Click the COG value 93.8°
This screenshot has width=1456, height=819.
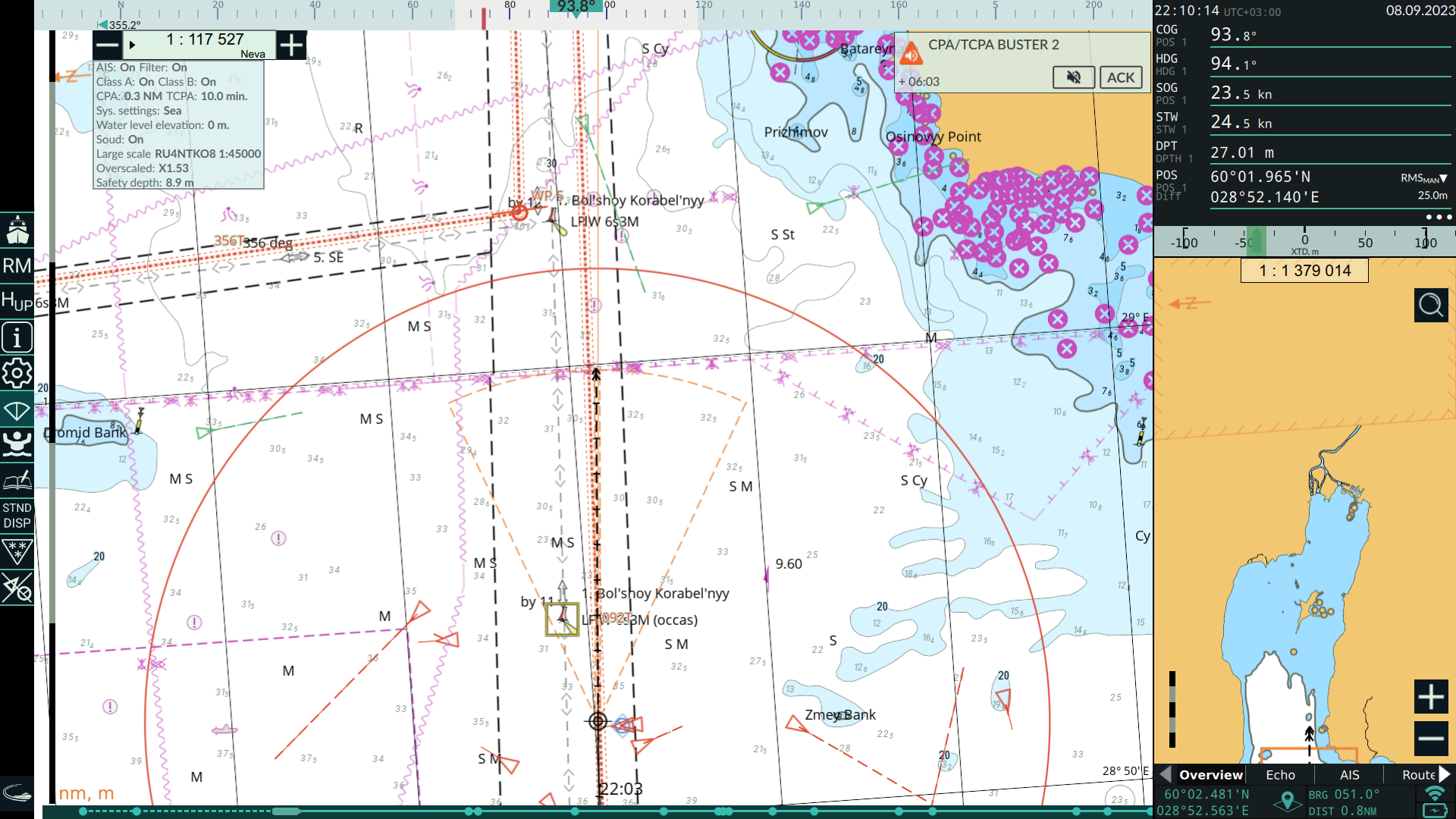coord(1234,35)
